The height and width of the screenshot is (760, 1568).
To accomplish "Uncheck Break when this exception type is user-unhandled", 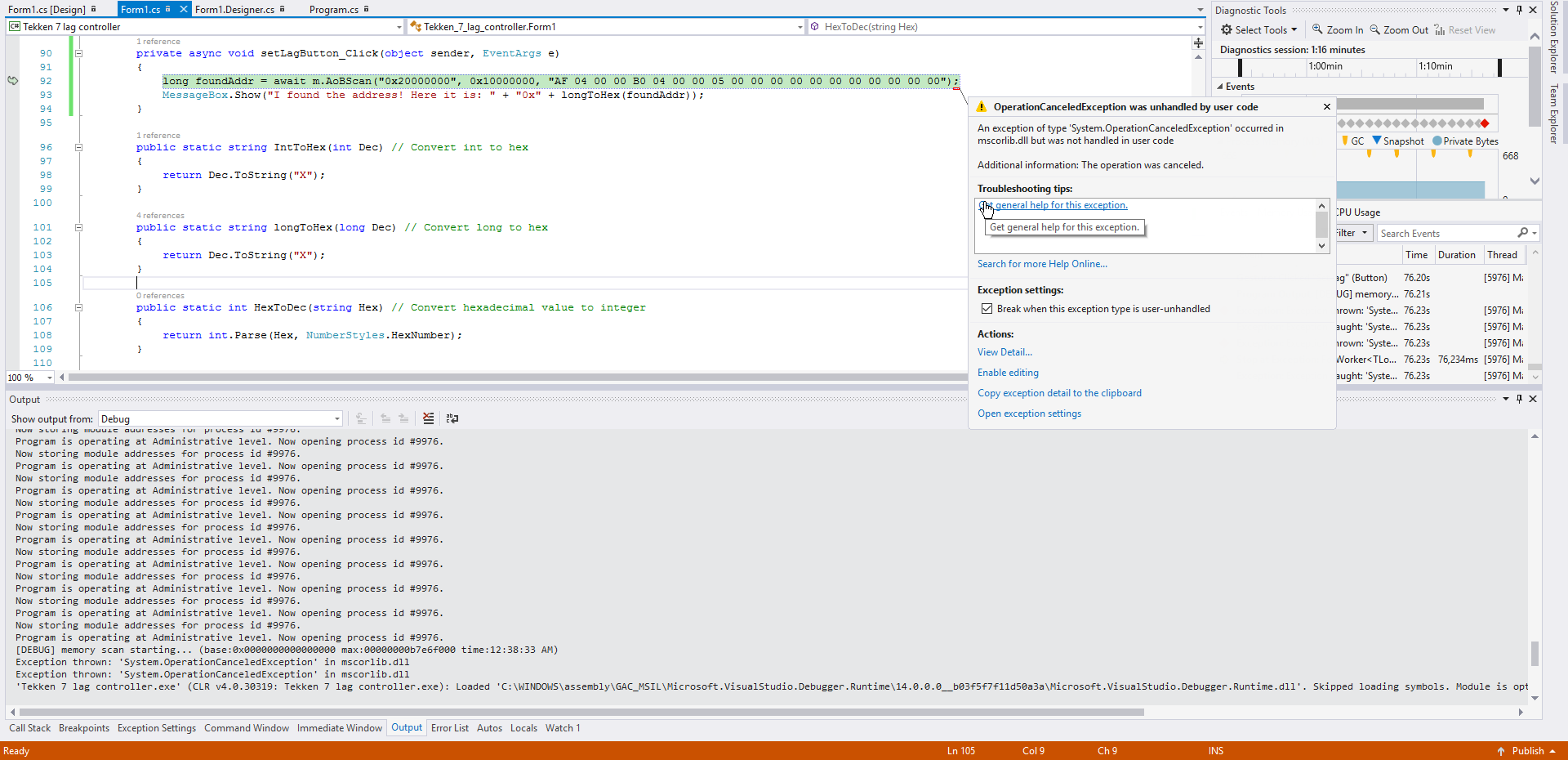I will coord(987,309).
